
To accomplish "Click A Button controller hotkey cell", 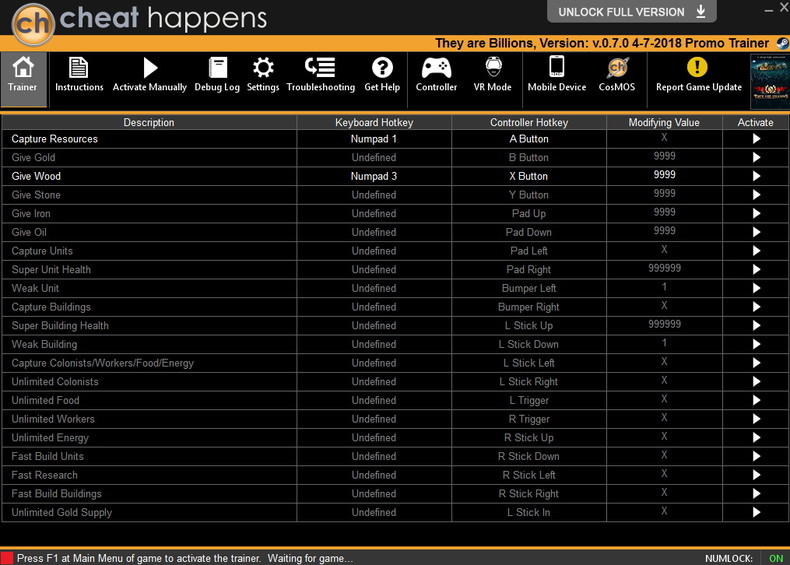I will coord(529,139).
